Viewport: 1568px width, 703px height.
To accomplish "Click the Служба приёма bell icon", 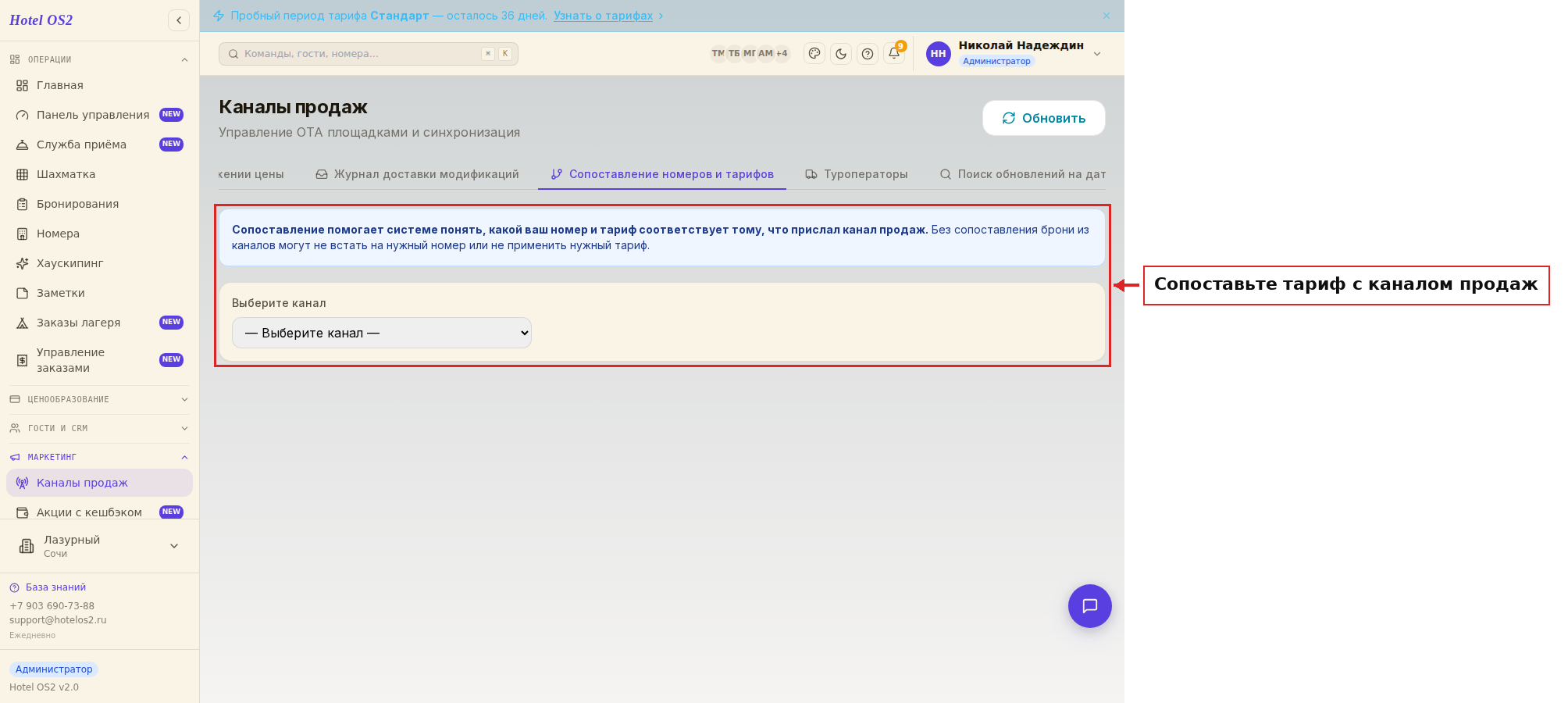I will 22,145.
